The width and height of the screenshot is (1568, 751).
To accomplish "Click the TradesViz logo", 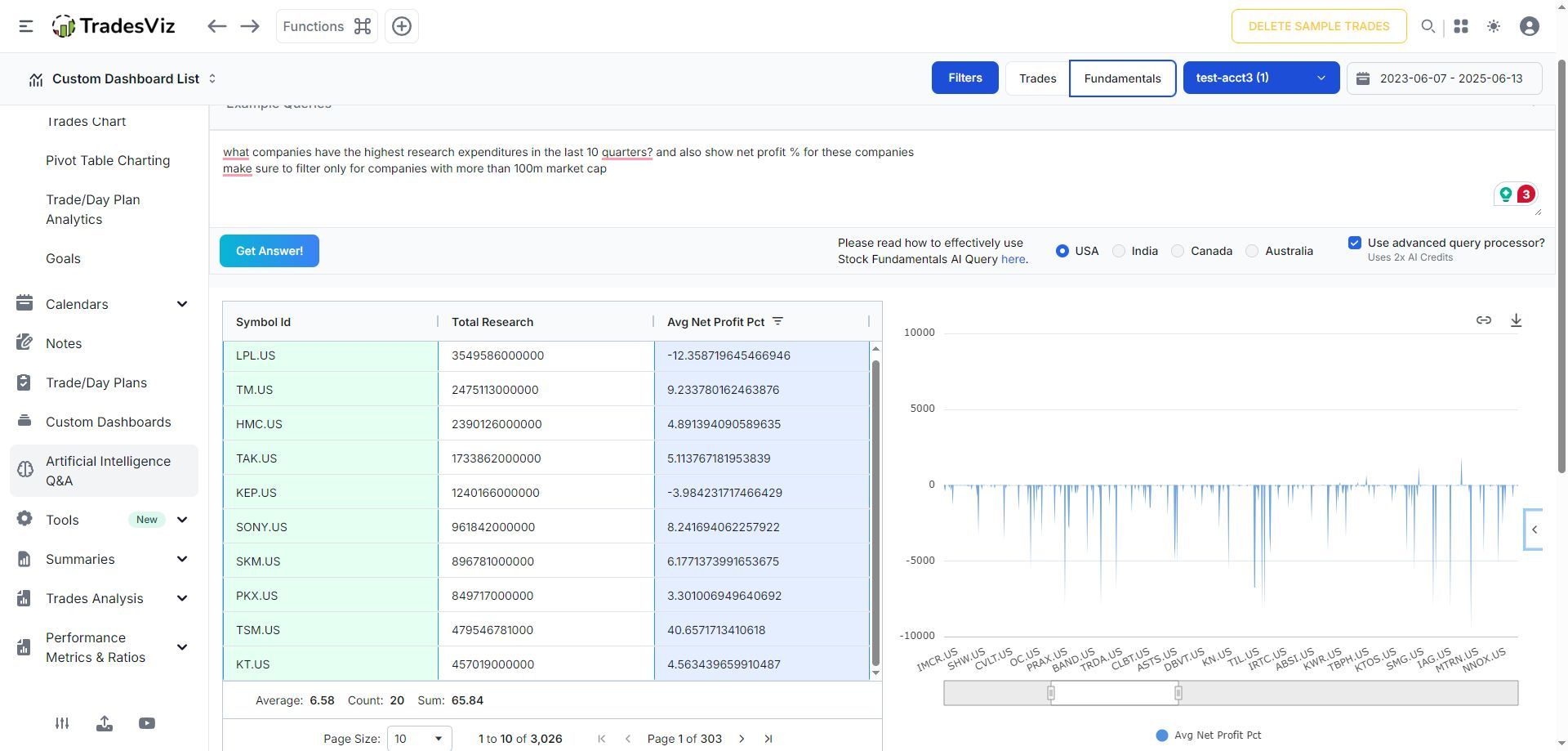I will pyautogui.click(x=114, y=26).
